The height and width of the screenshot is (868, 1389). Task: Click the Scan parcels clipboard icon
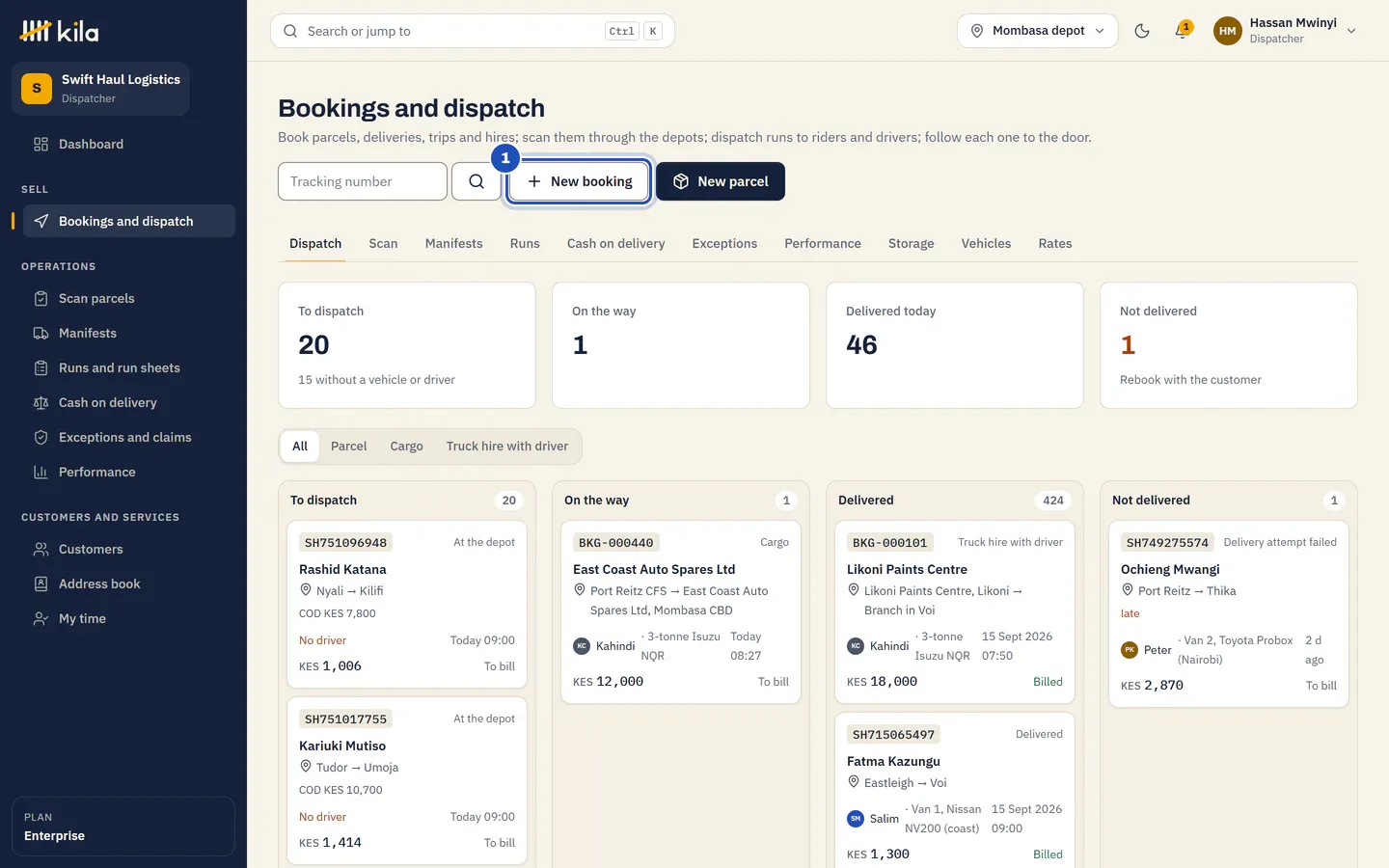click(41, 299)
